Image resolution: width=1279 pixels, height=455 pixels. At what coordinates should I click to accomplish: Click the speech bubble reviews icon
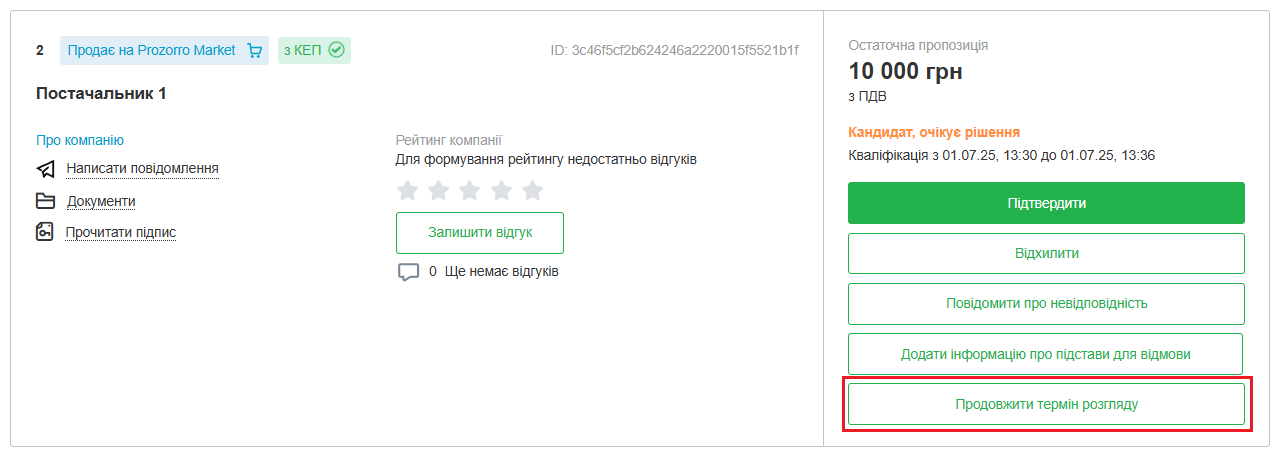408,272
